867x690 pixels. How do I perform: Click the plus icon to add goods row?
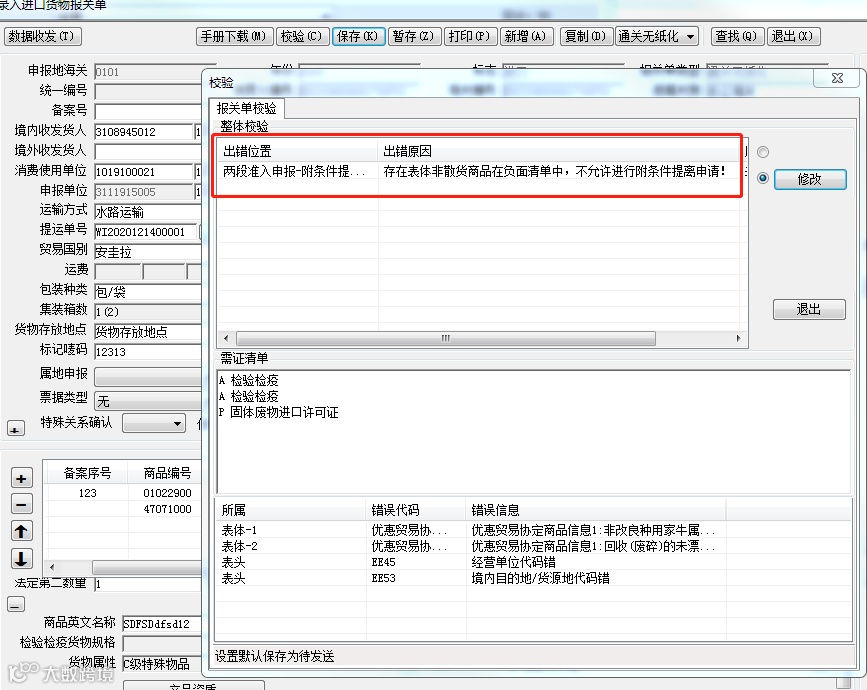click(22, 478)
